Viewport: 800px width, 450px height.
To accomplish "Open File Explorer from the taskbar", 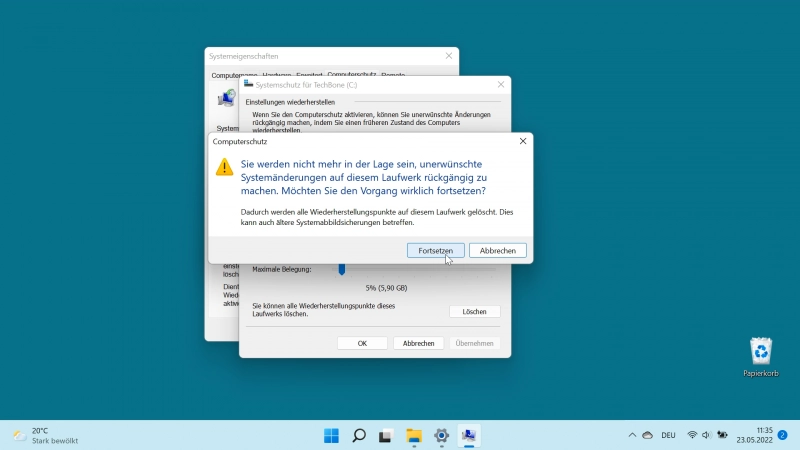I will (414, 435).
